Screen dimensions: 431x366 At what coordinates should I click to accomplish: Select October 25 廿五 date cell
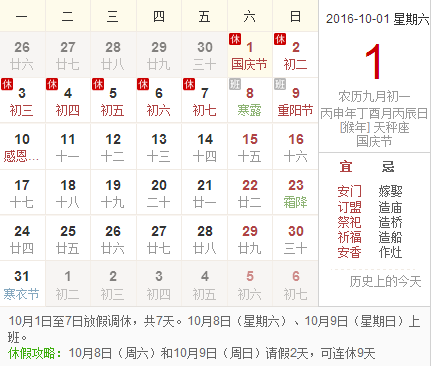(x=68, y=238)
